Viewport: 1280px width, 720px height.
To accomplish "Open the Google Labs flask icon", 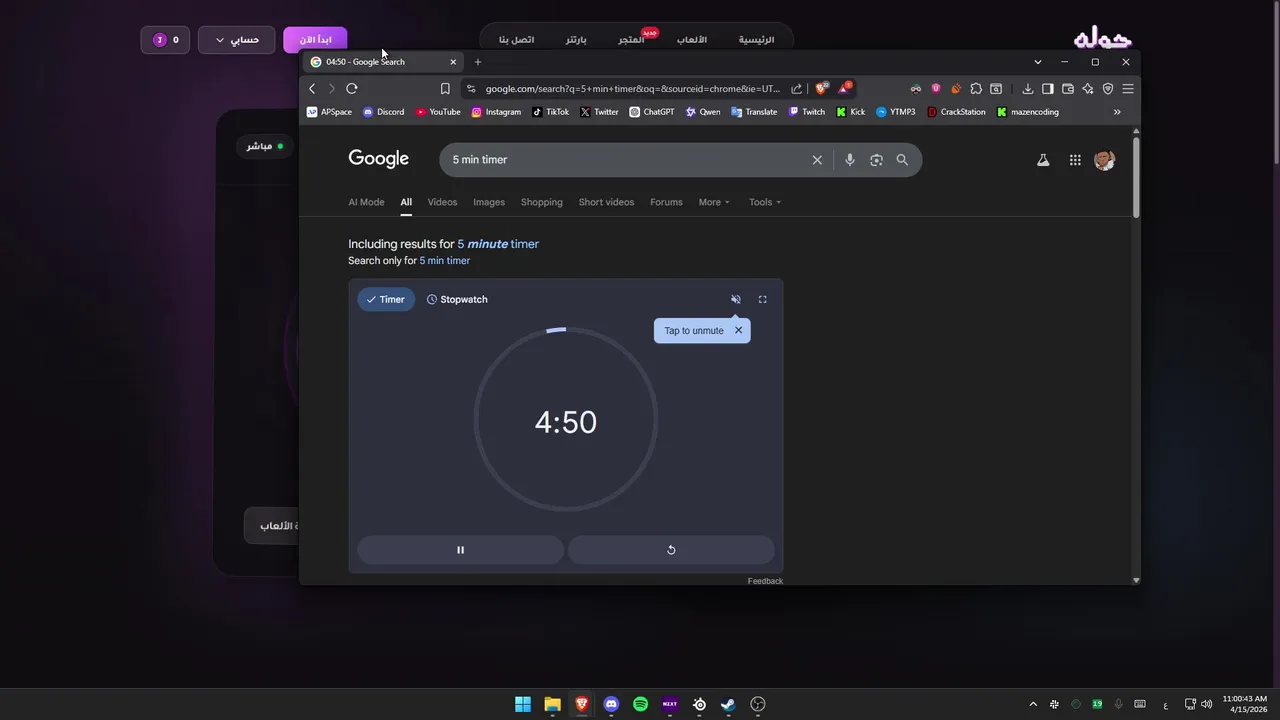I will tap(1043, 160).
